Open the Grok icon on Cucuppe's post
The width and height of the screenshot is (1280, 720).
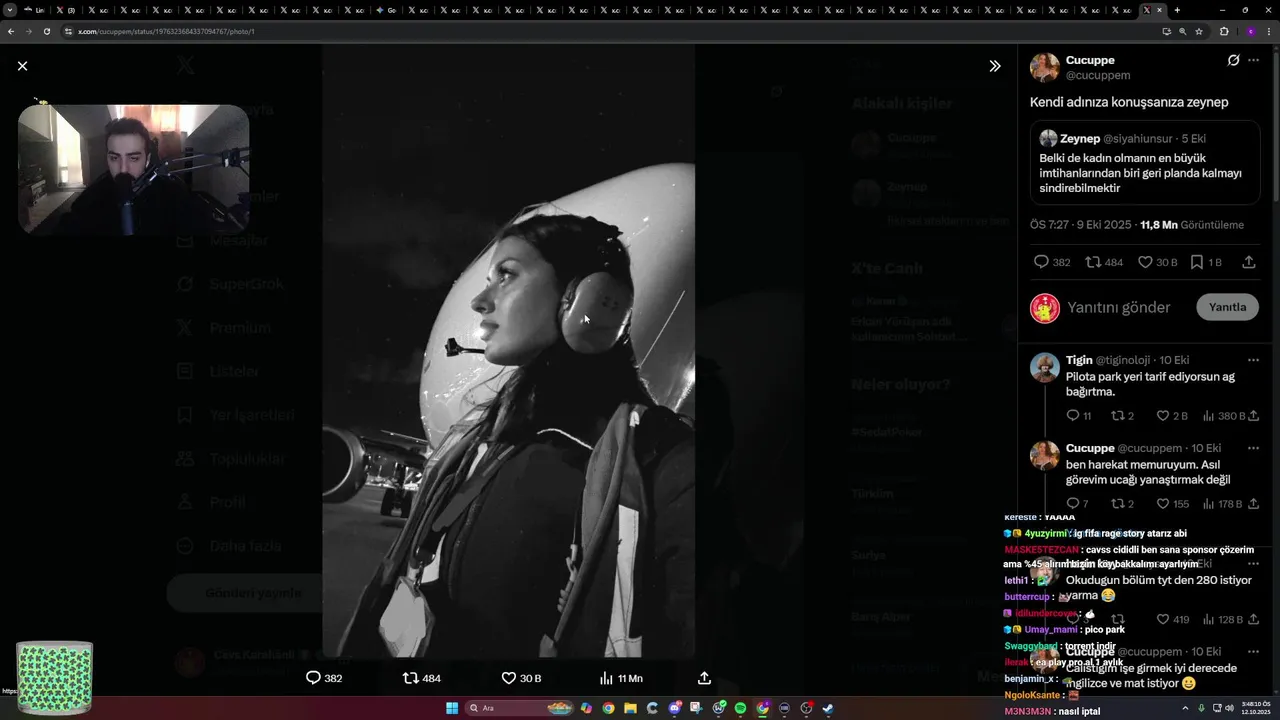1233,60
